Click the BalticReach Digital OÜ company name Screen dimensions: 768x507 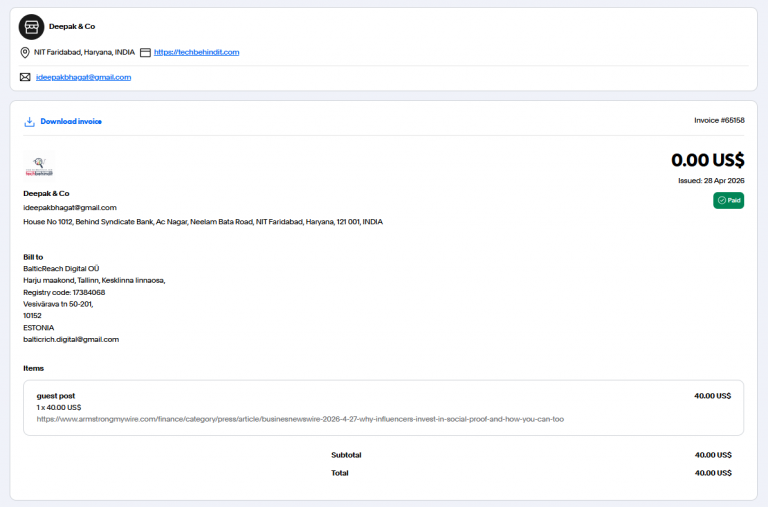[x=61, y=268]
